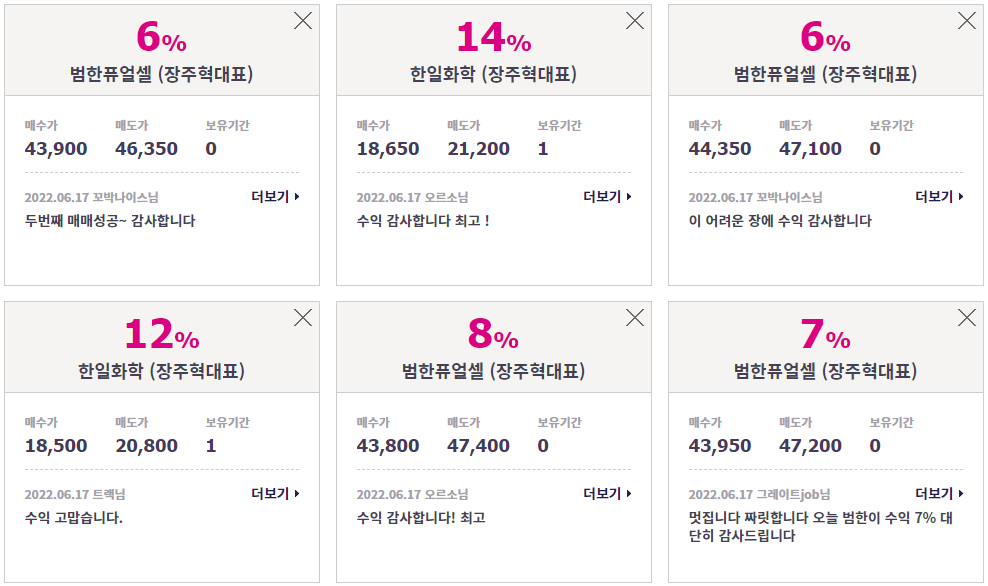
Task: Open 더보기 for 그레이트job님's review
Action: pyautogui.click(x=939, y=493)
